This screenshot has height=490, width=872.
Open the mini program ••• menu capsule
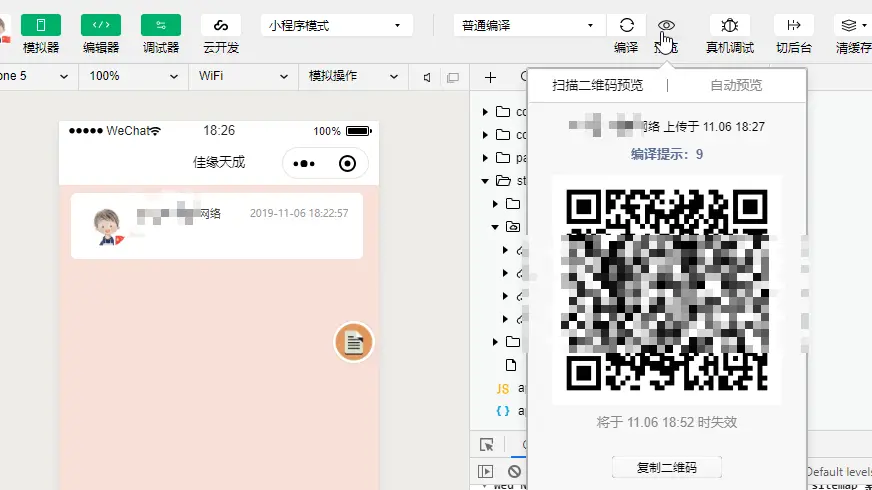click(304, 164)
